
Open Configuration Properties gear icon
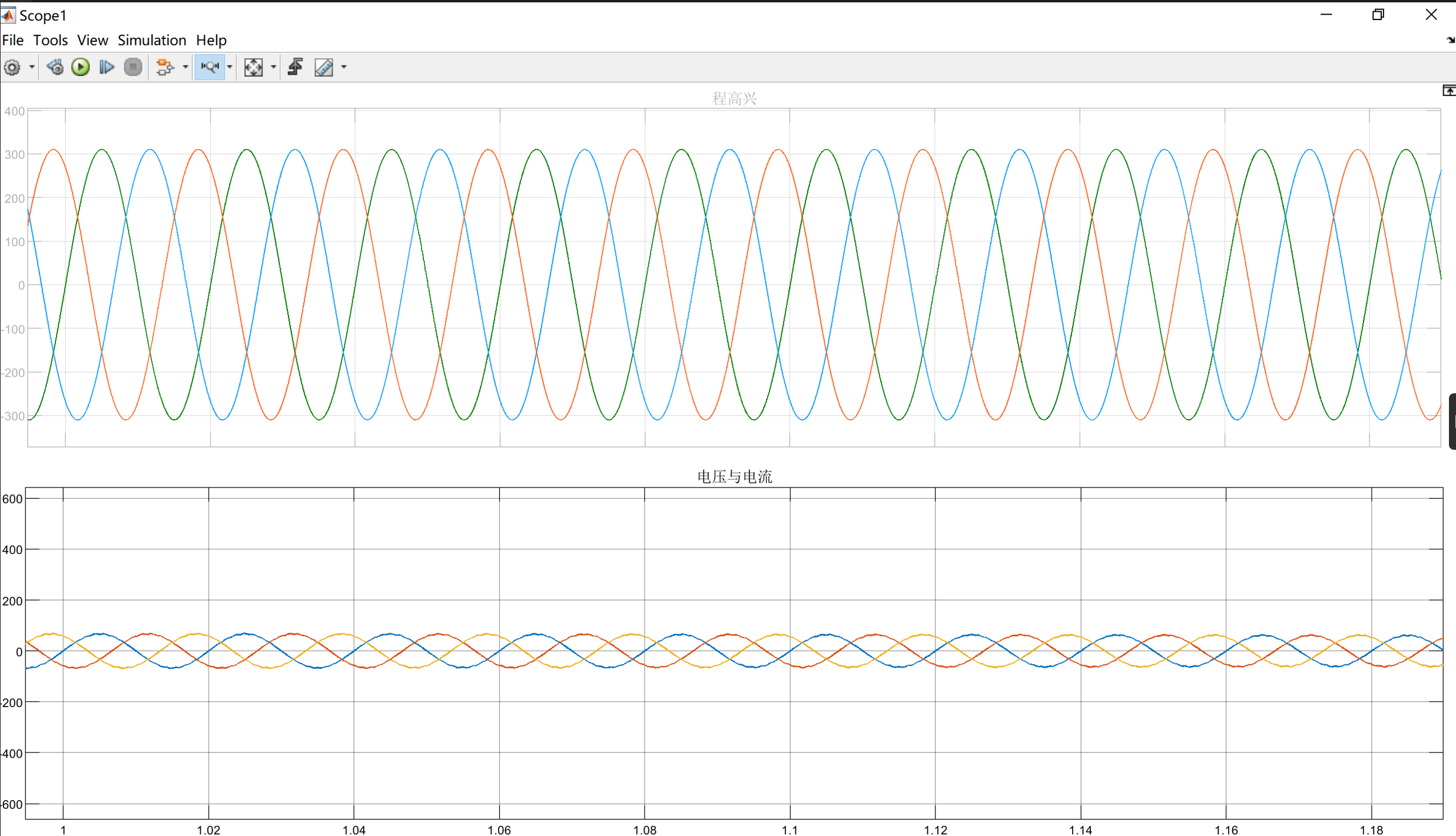pos(12,67)
